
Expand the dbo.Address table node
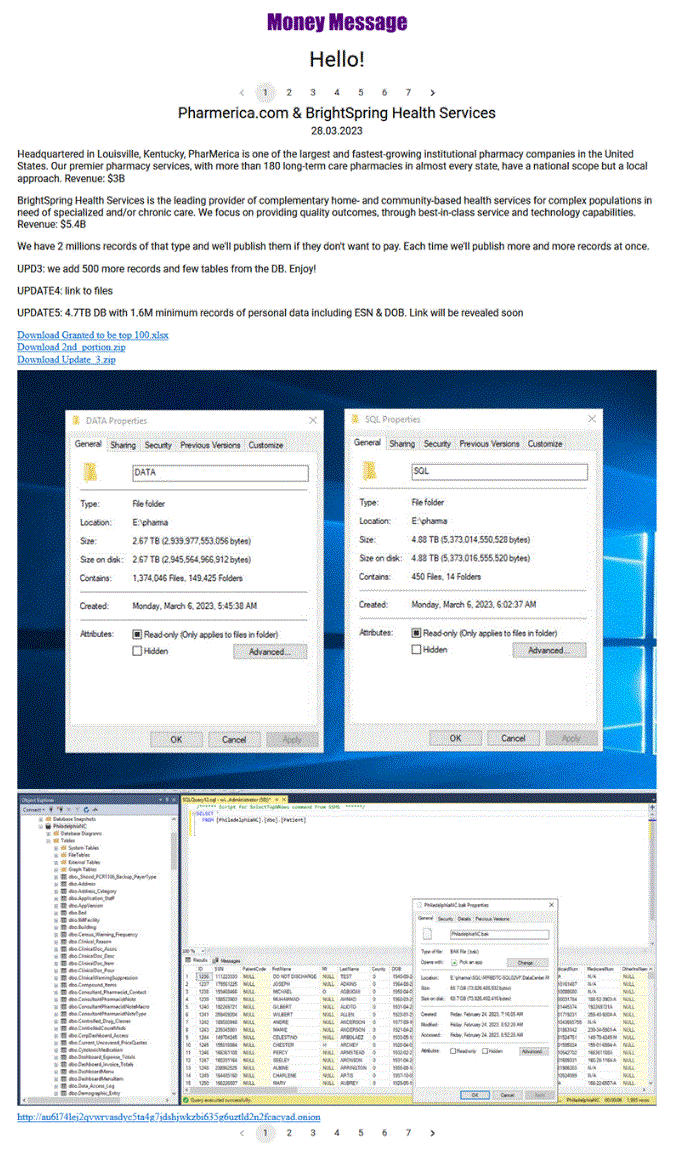click(56, 884)
